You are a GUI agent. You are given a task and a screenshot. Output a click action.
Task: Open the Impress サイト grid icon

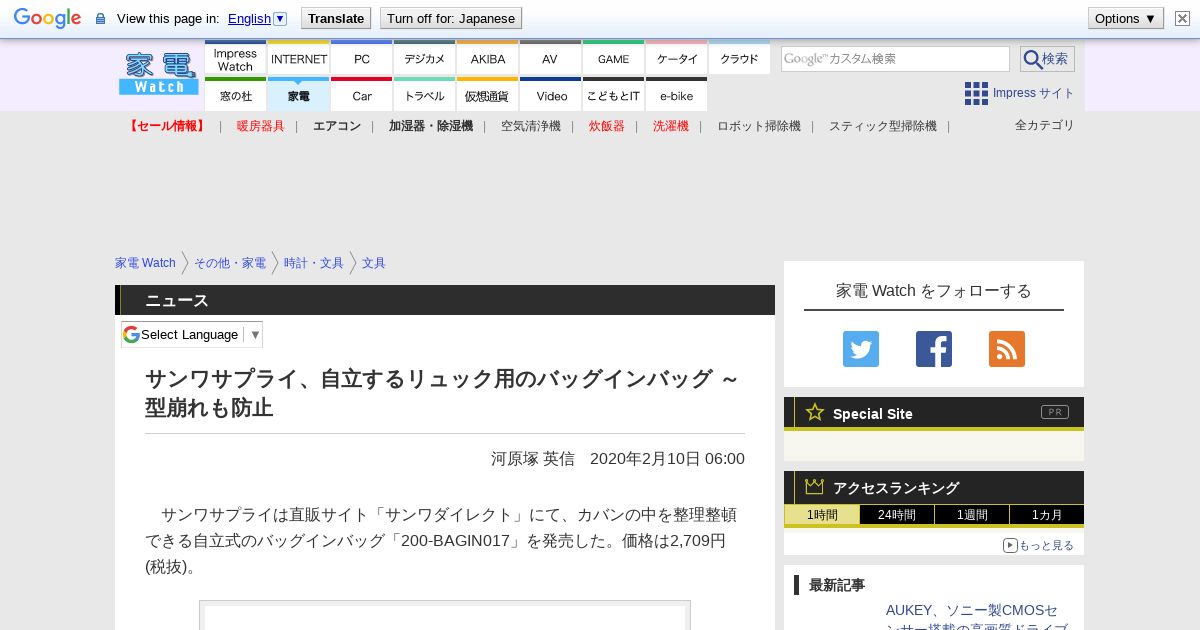coord(976,93)
